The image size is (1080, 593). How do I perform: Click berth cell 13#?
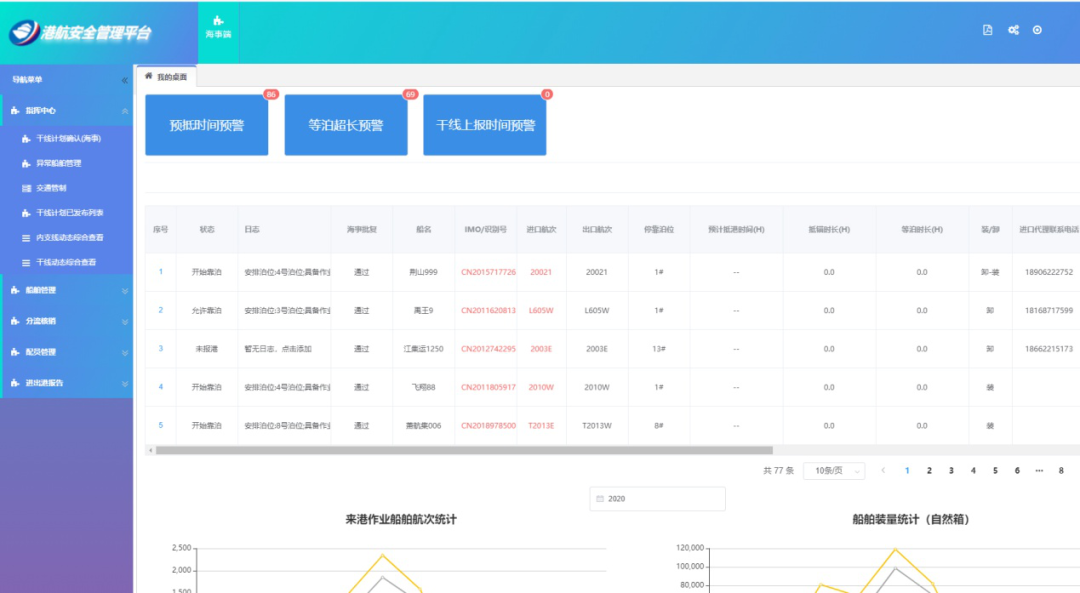pyautogui.click(x=658, y=349)
